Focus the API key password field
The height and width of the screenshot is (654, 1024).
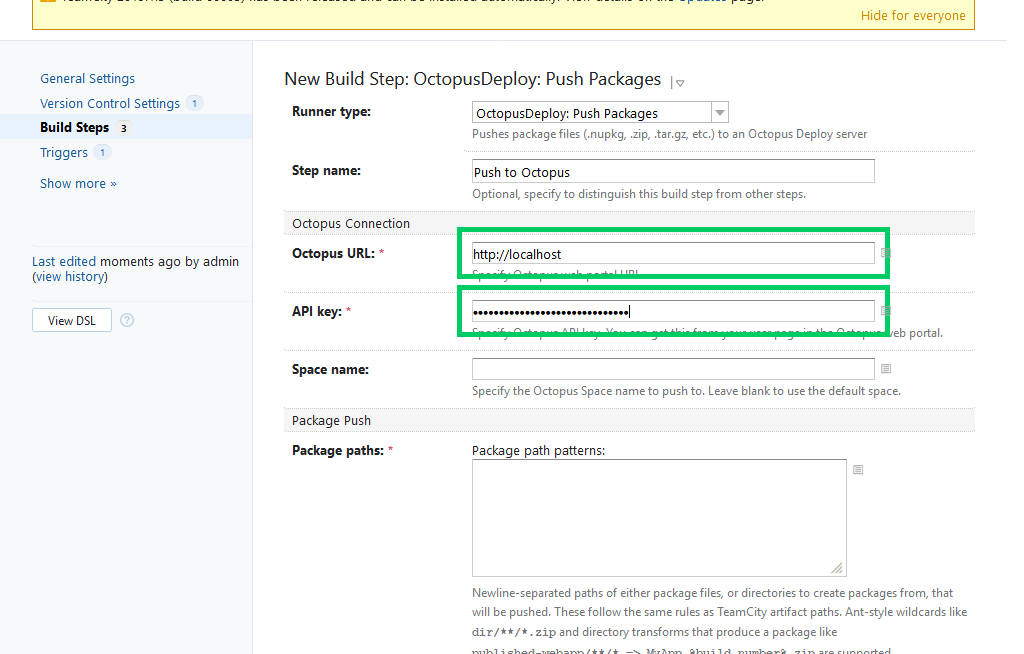coord(673,312)
